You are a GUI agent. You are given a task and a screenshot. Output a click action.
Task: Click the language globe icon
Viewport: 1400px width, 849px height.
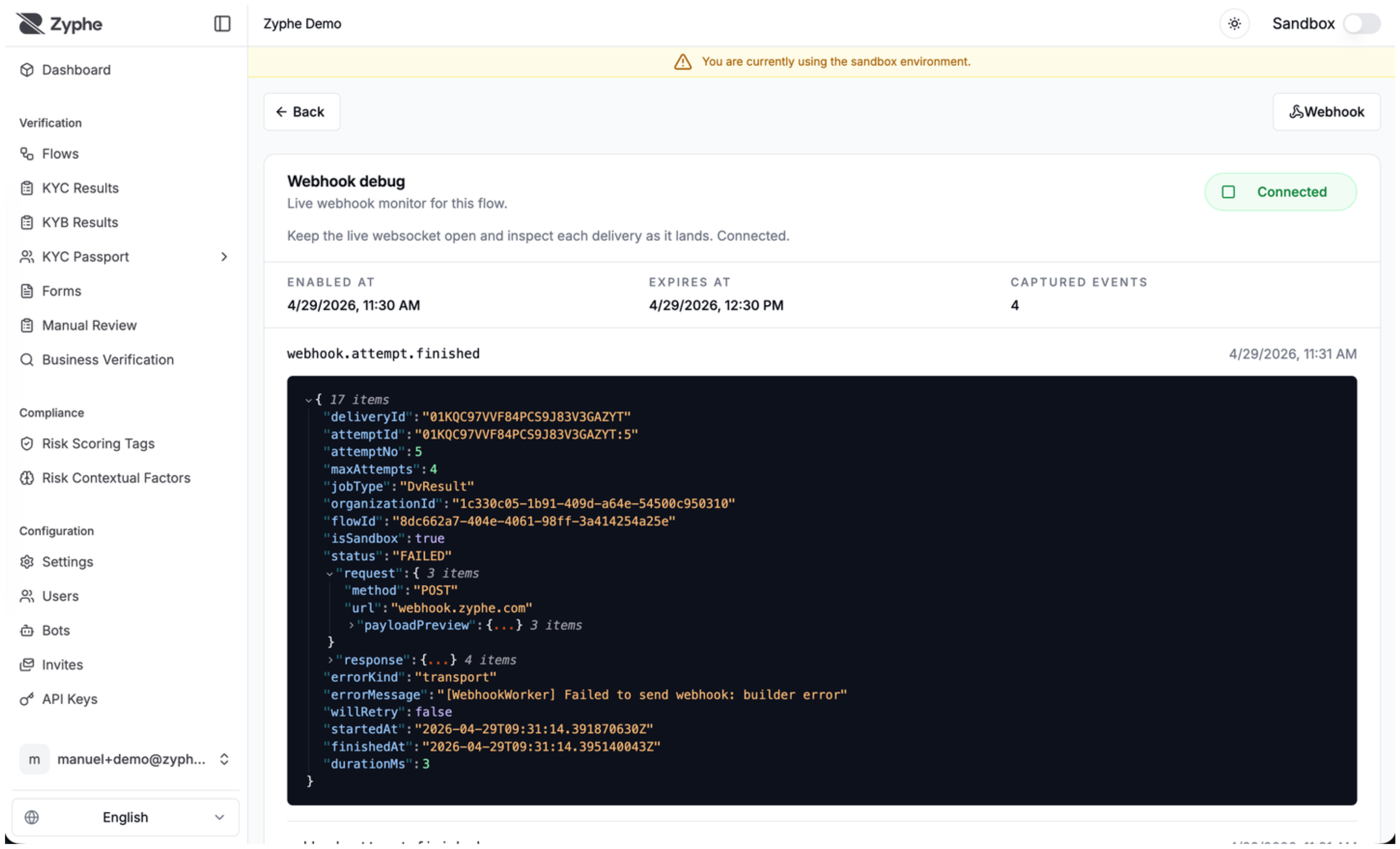32,818
